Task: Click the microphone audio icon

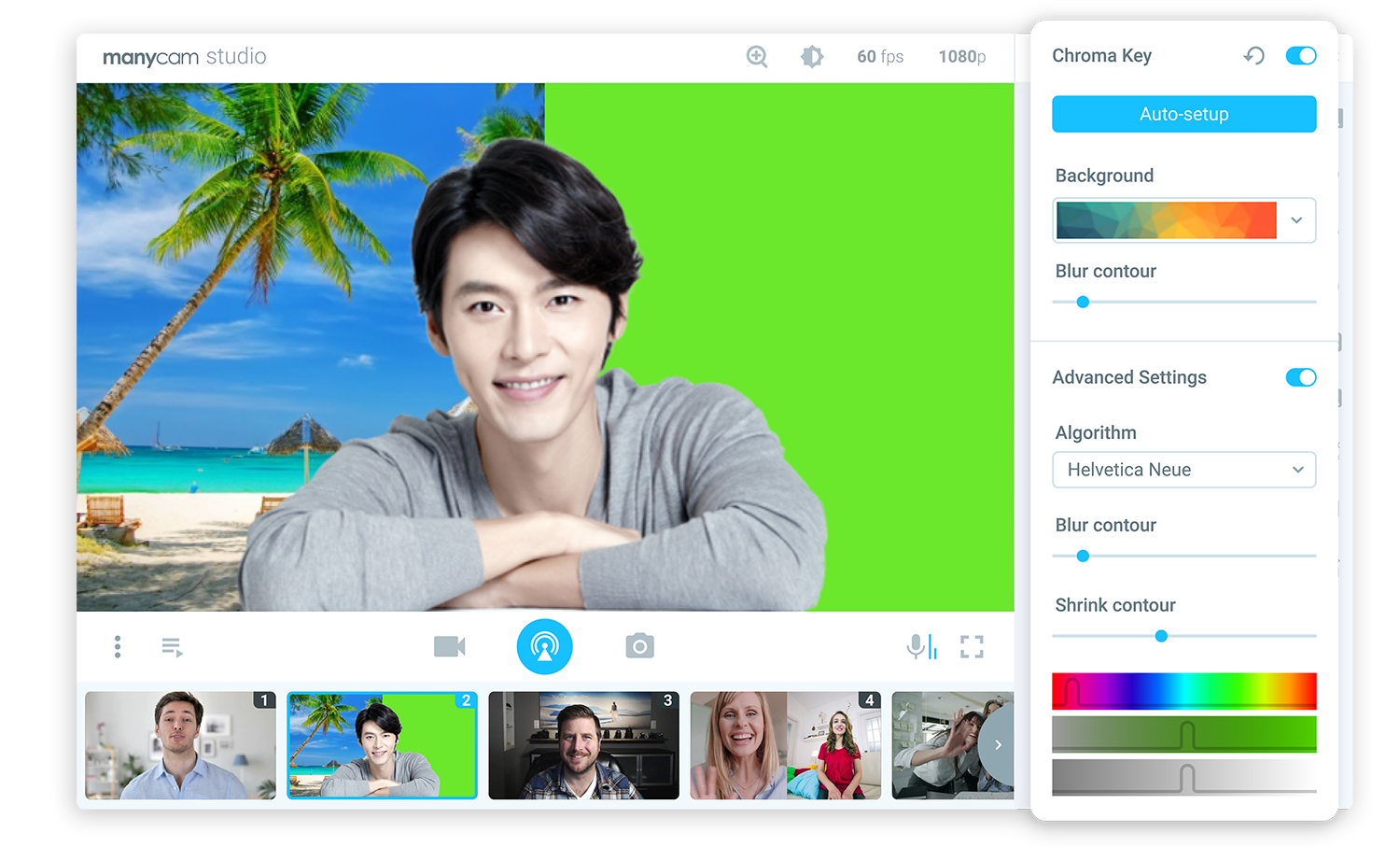Action: [x=920, y=645]
